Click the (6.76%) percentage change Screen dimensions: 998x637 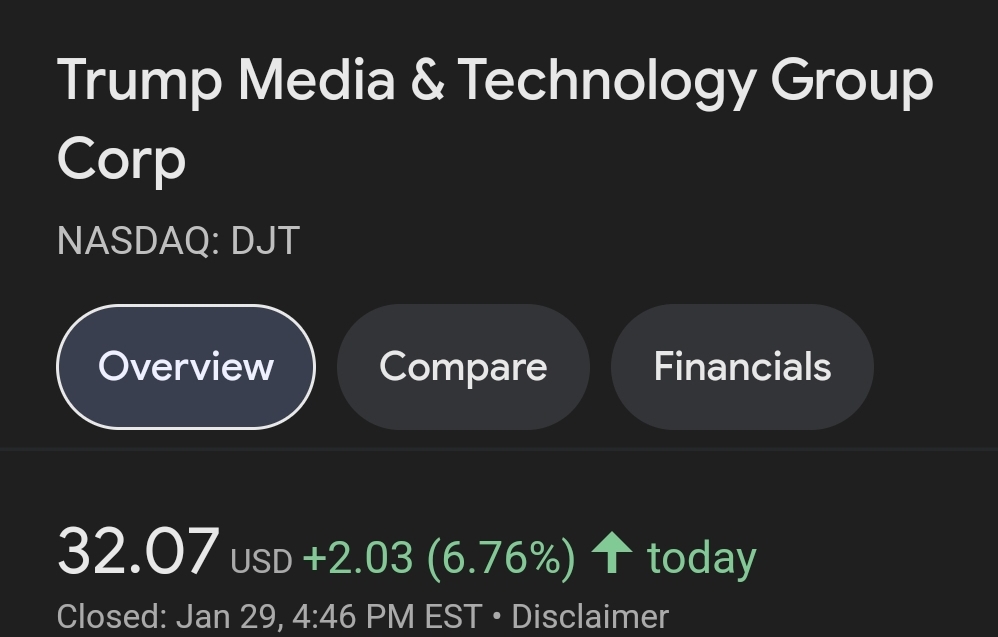tap(502, 558)
